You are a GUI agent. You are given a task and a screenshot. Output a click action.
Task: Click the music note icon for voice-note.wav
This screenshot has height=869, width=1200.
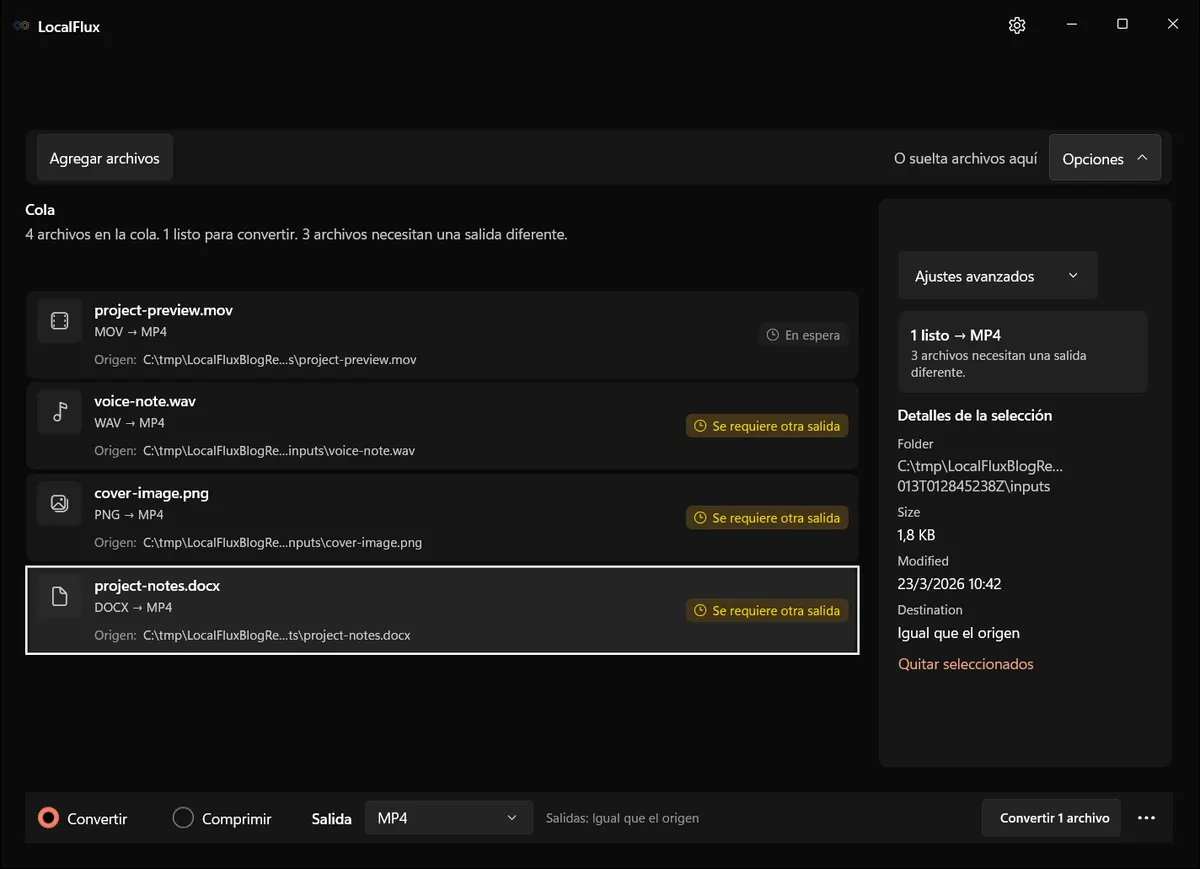59,412
